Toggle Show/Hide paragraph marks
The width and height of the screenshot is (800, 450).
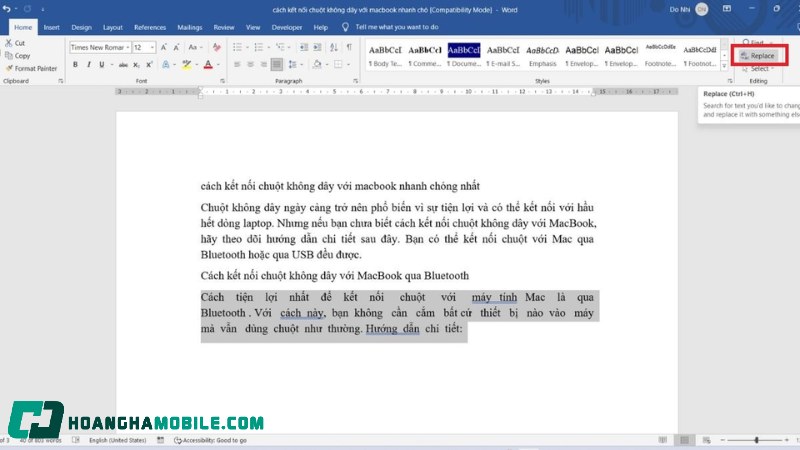349,47
